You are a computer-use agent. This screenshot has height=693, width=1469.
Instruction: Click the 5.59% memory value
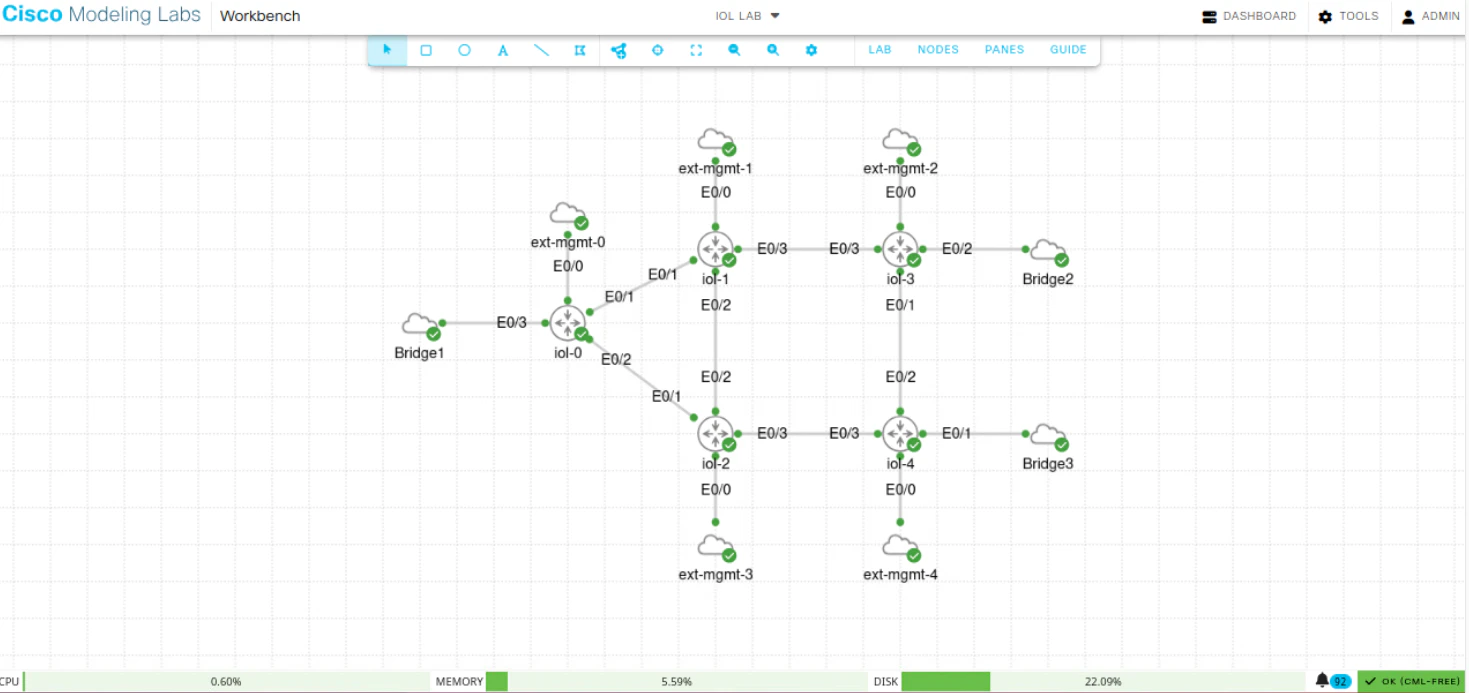click(x=676, y=682)
